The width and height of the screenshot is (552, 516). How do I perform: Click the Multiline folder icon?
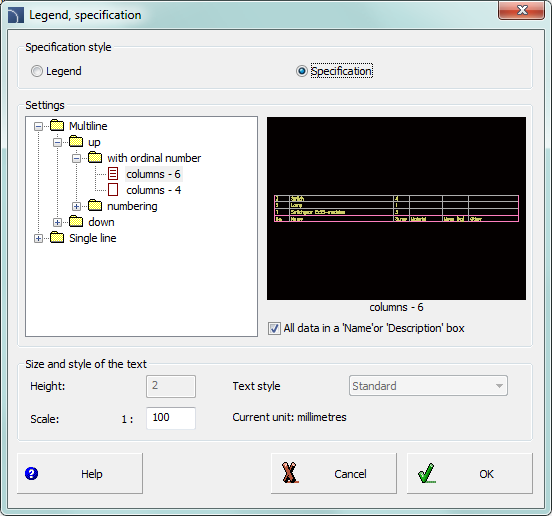[x=57, y=125]
